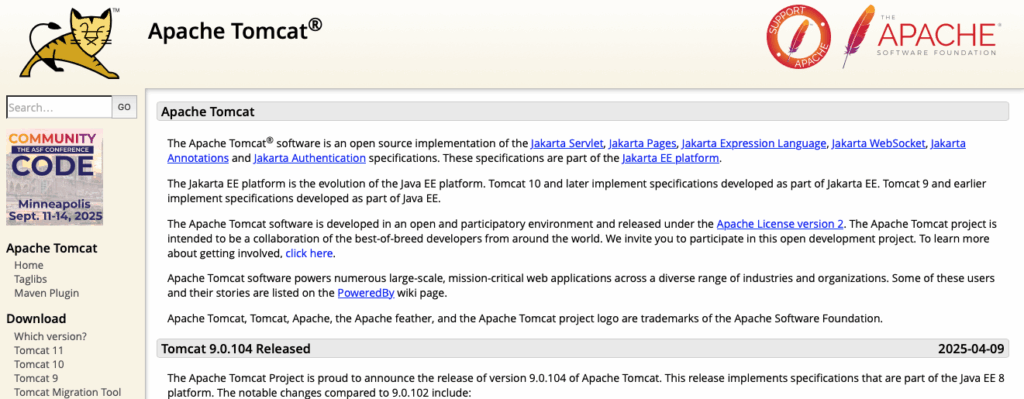
Task: Open Maven Plugin sidebar link
Action: pos(46,293)
